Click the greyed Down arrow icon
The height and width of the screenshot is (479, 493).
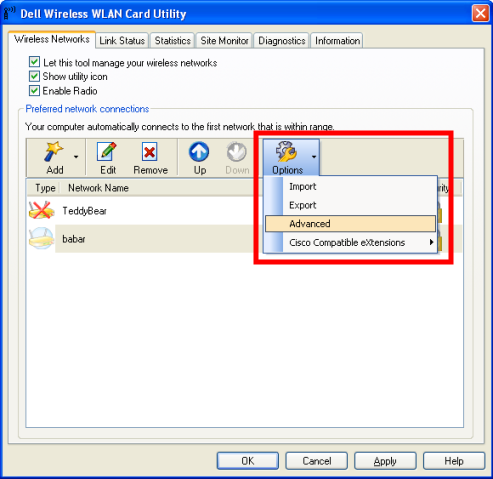pyautogui.click(x=237, y=152)
